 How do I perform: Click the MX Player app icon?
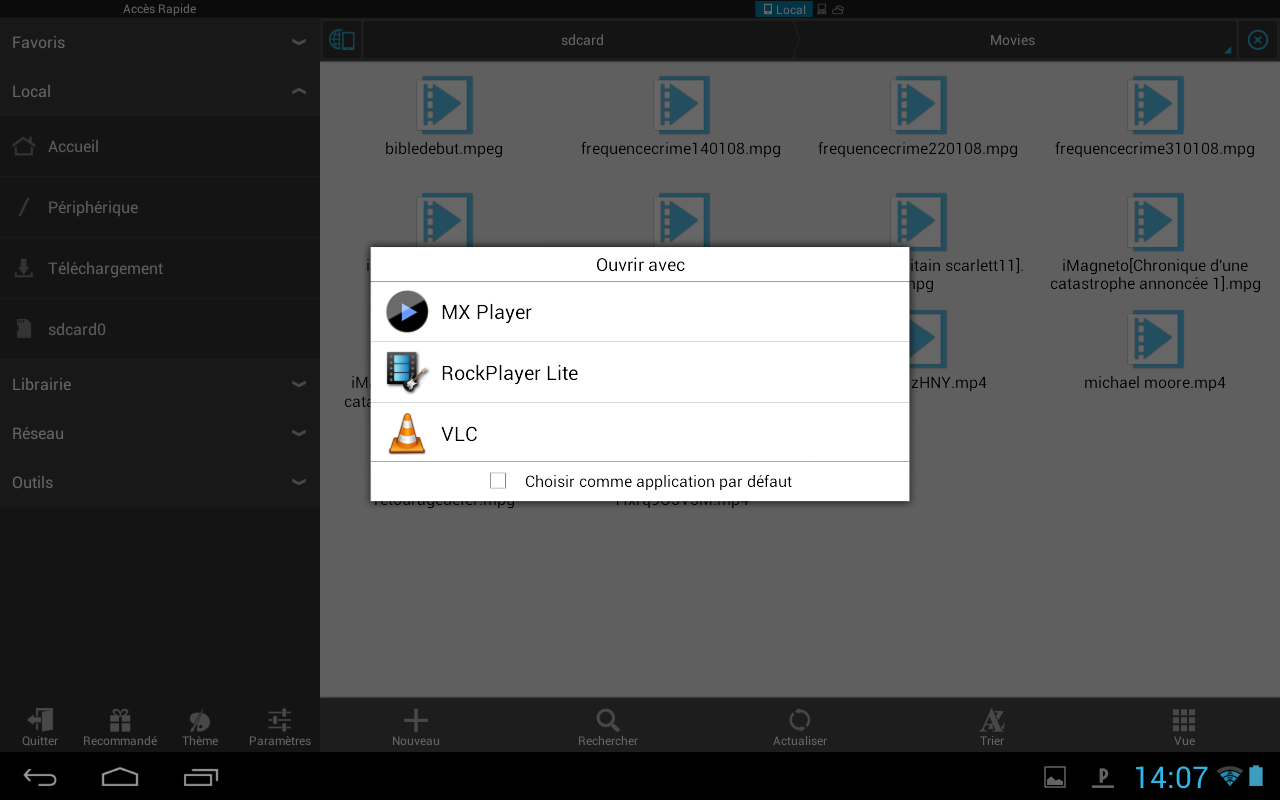point(407,312)
